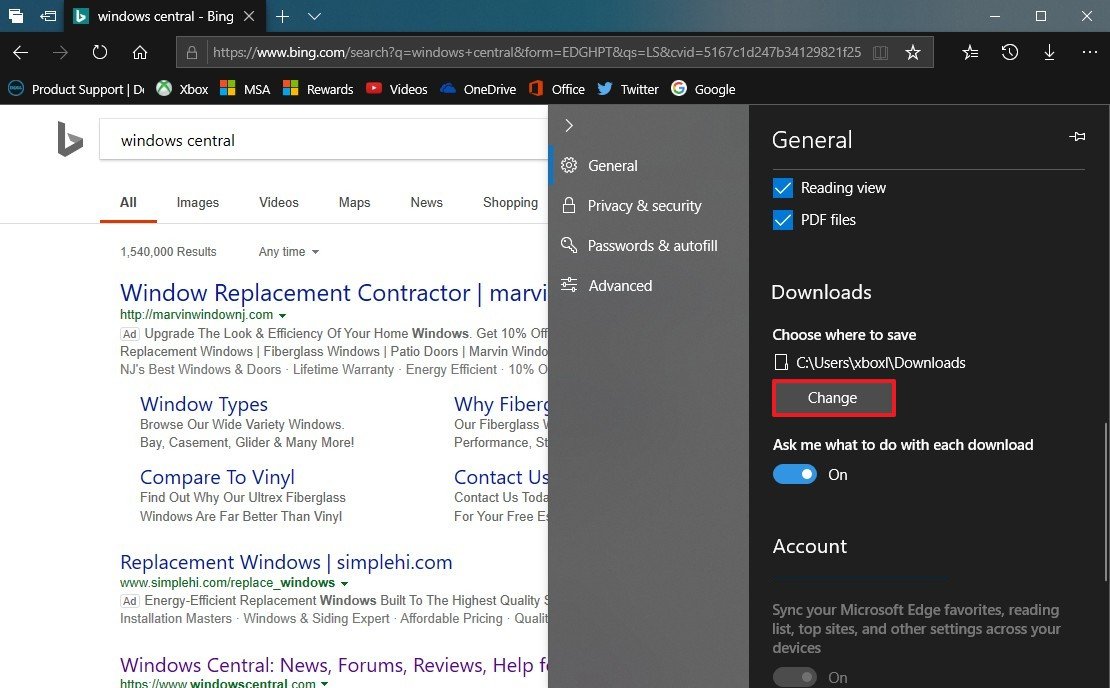Open the Any time filter dropdown
Image resolution: width=1110 pixels, height=688 pixels.
(289, 252)
